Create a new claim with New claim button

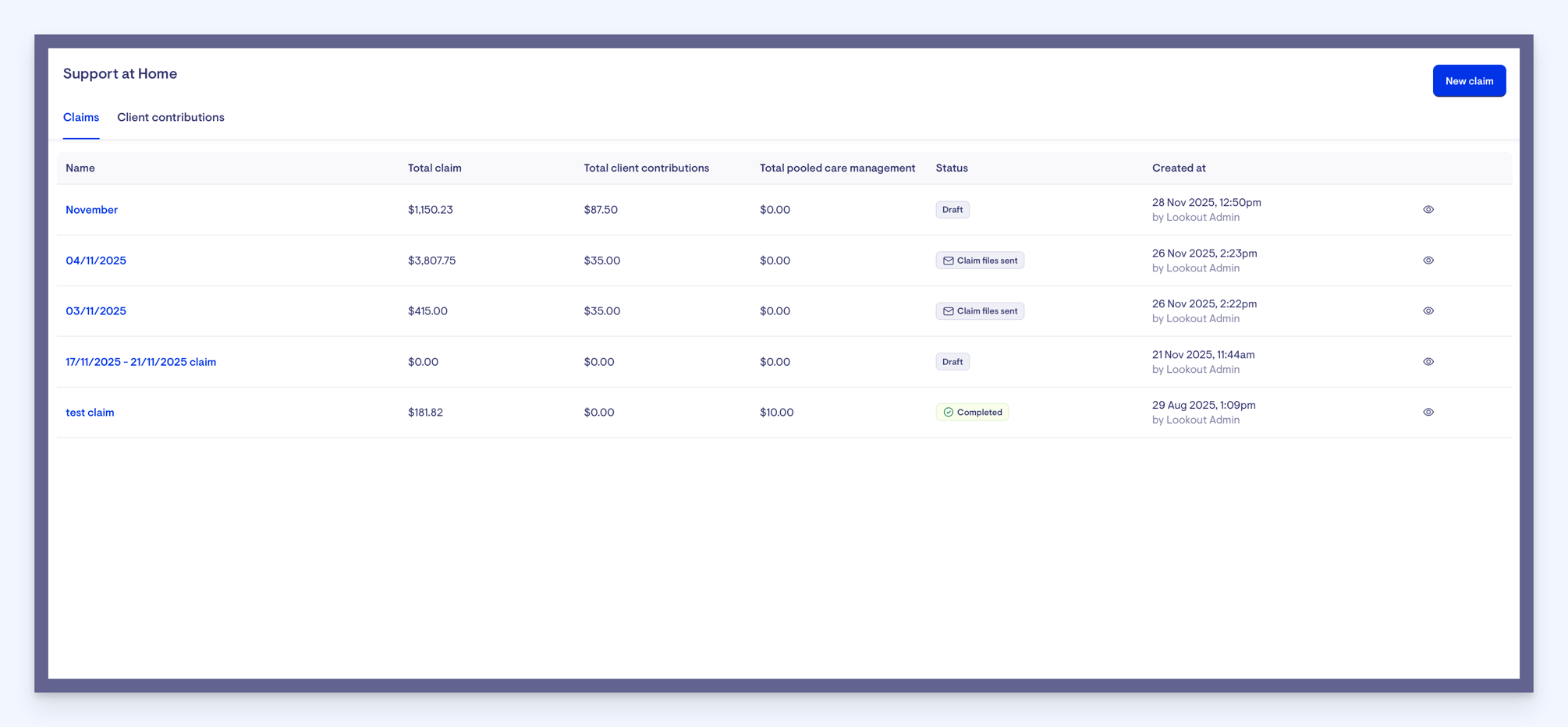coord(1469,81)
